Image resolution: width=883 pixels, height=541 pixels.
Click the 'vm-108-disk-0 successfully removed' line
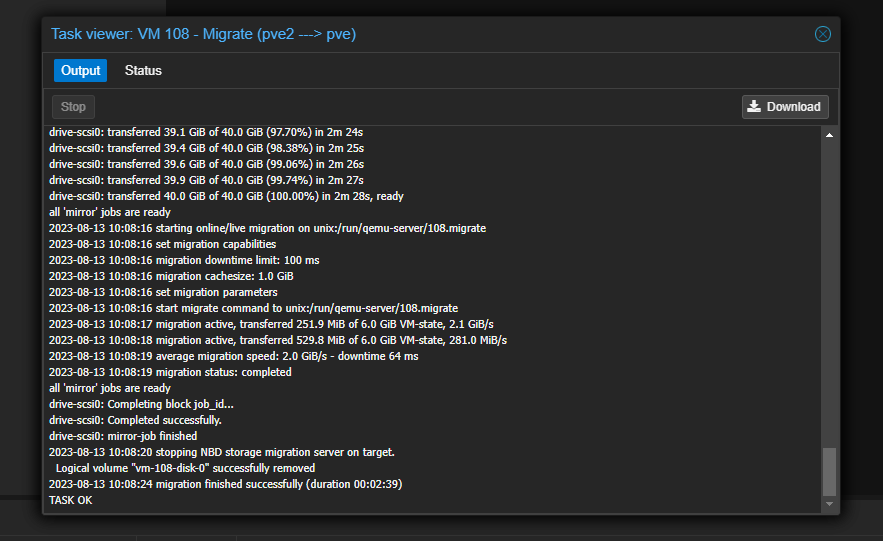[185, 468]
